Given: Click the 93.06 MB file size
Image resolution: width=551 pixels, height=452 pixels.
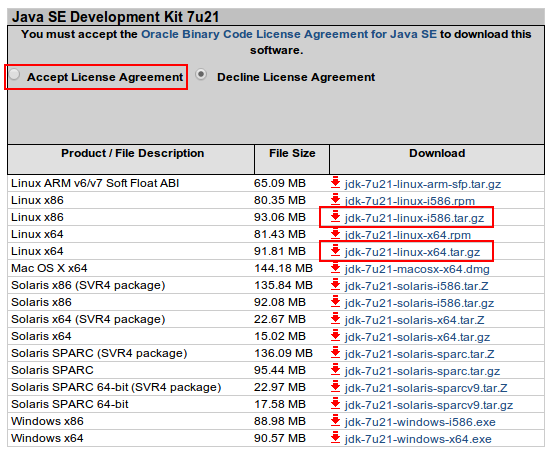Looking at the screenshot, I should coord(280,217).
